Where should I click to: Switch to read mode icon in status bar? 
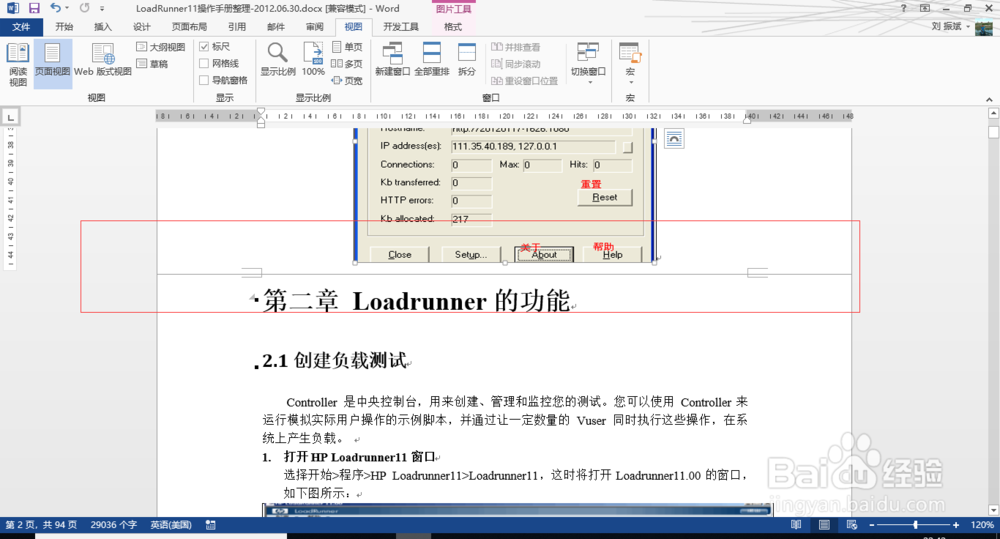click(796, 525)
